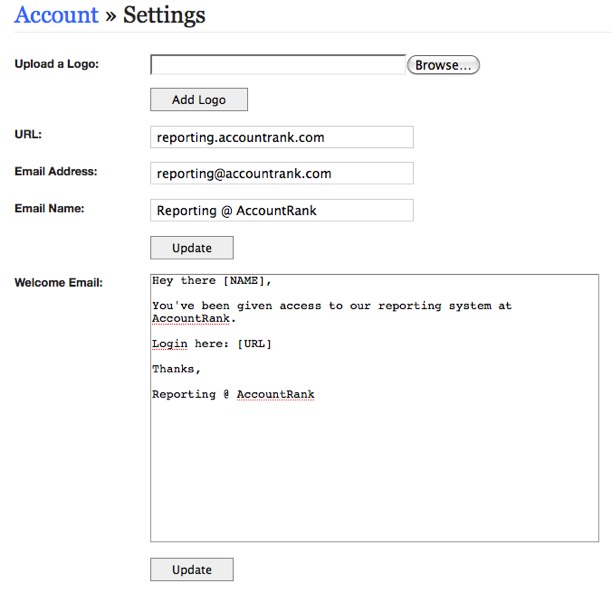Click the underlined word 'Login' in email
Screen dimensions: 612x593
(x=170, y=344)
